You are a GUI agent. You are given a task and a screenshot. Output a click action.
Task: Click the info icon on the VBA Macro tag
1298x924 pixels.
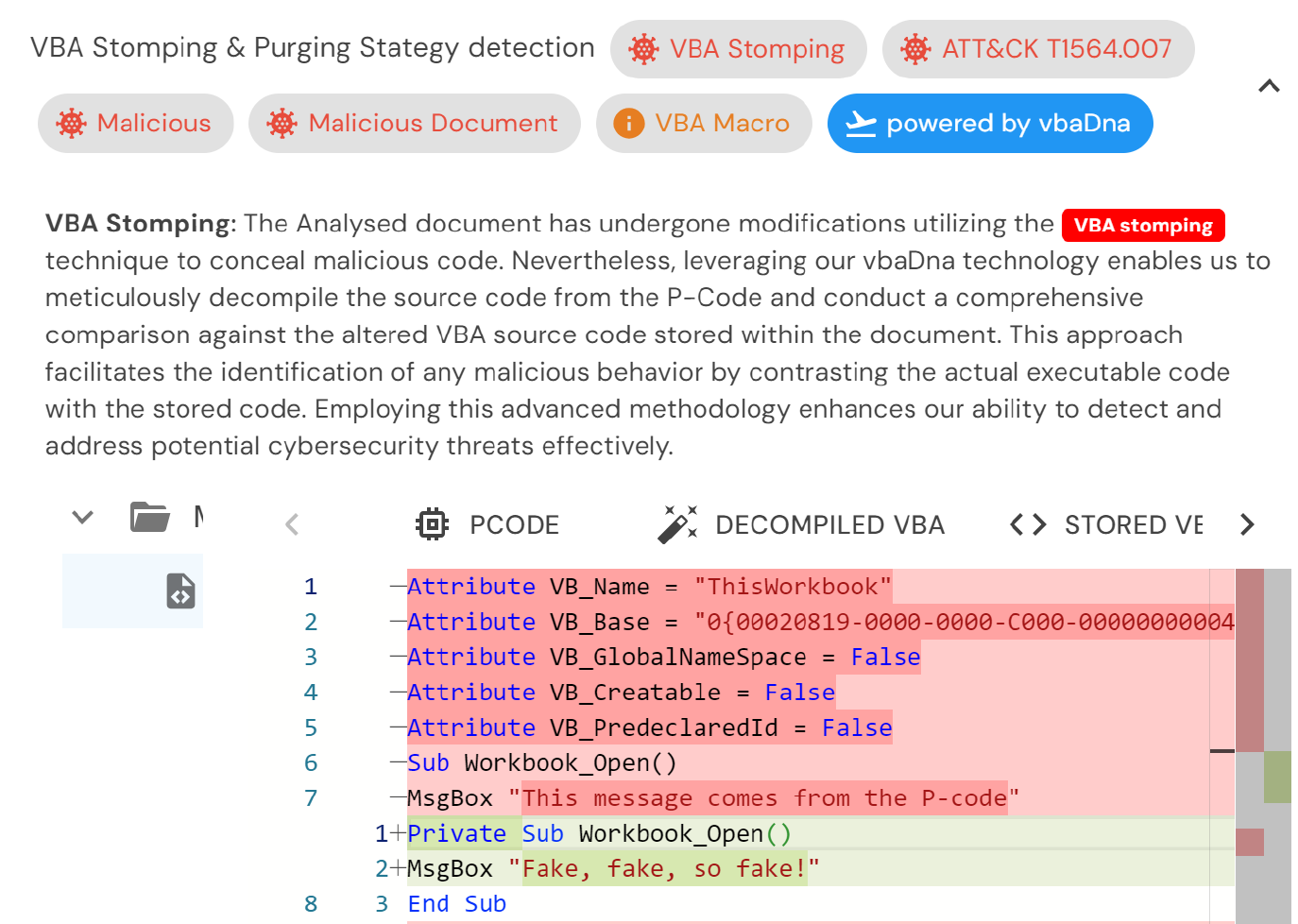click(x=627, y=123)
